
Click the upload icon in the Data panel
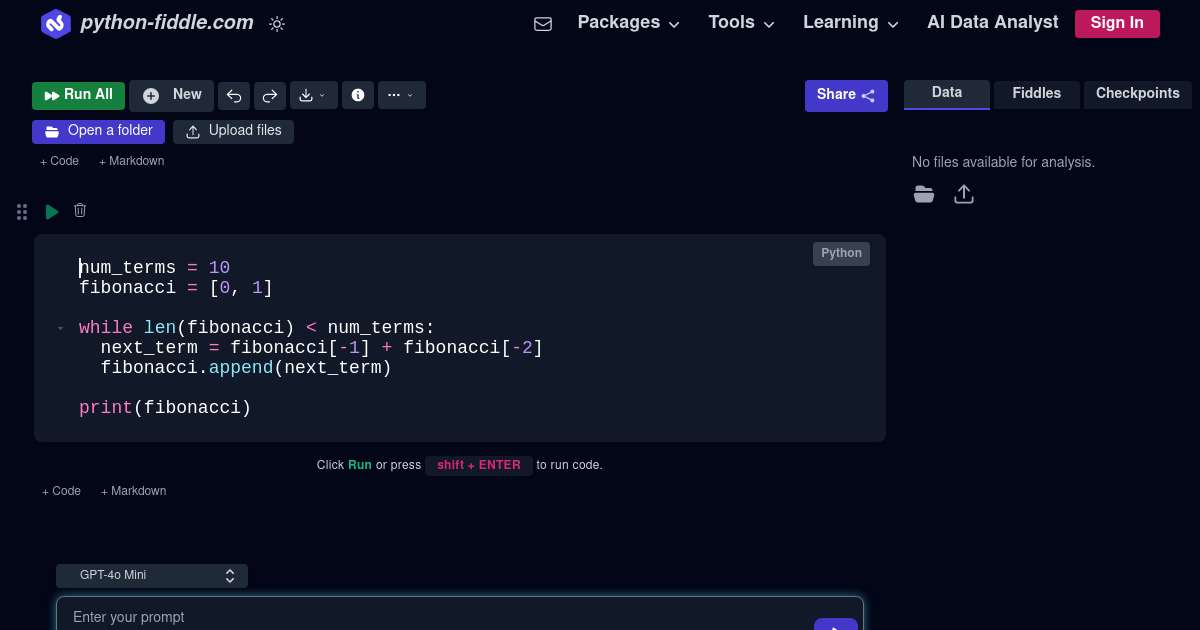(964, 194)
